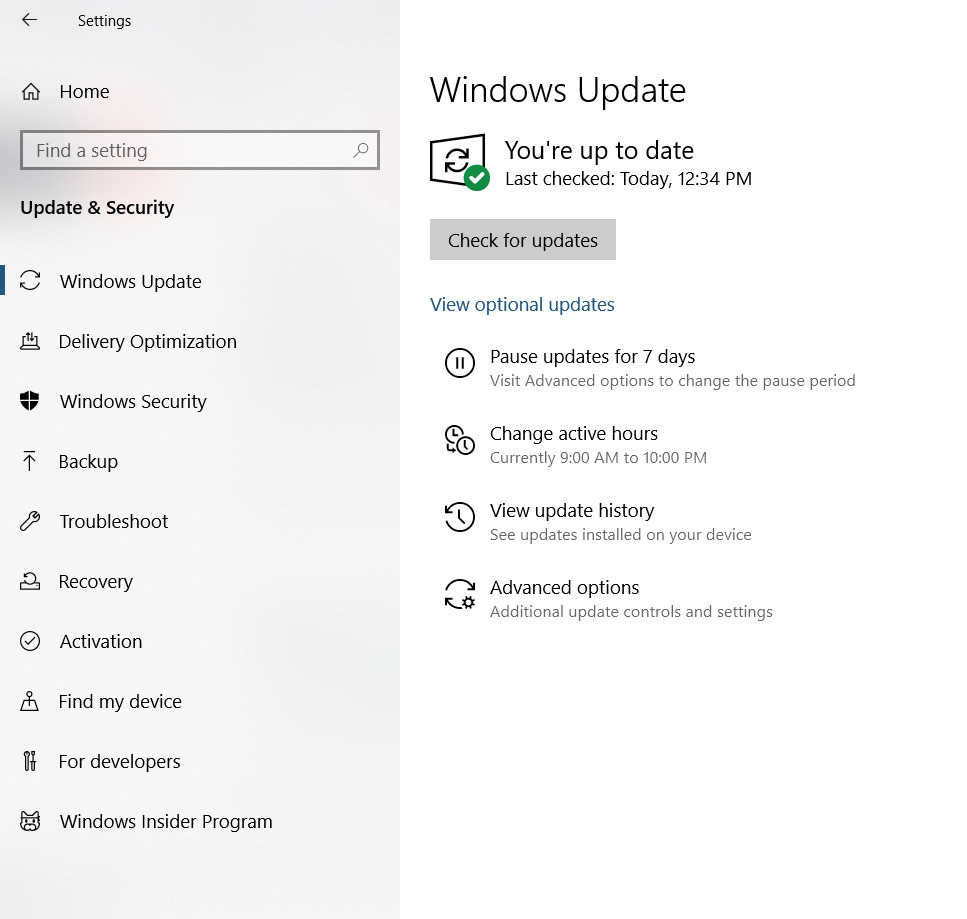The height and width of the screenshot is (919, 967).
Task: Click the Recovery icon
Action: (30, 581)
